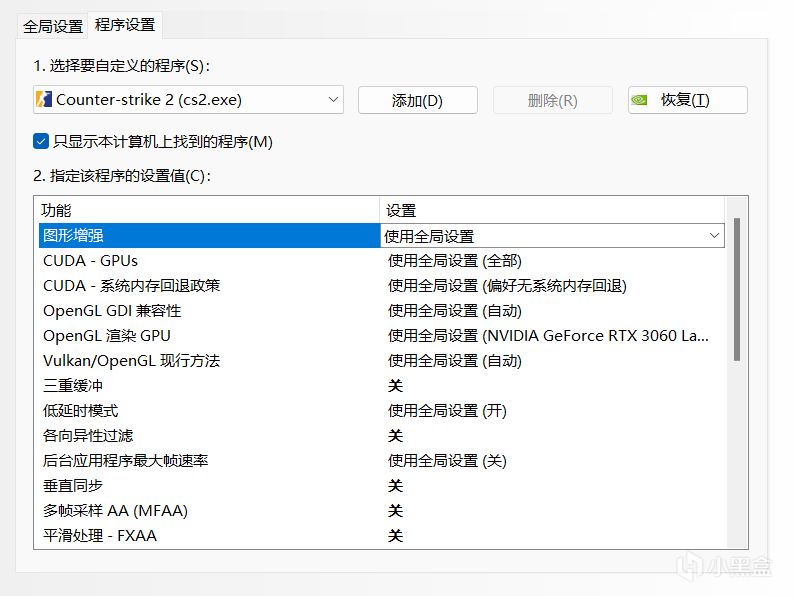Click the settings list vertical scrollbar thumb

click(x=737, y=289)
